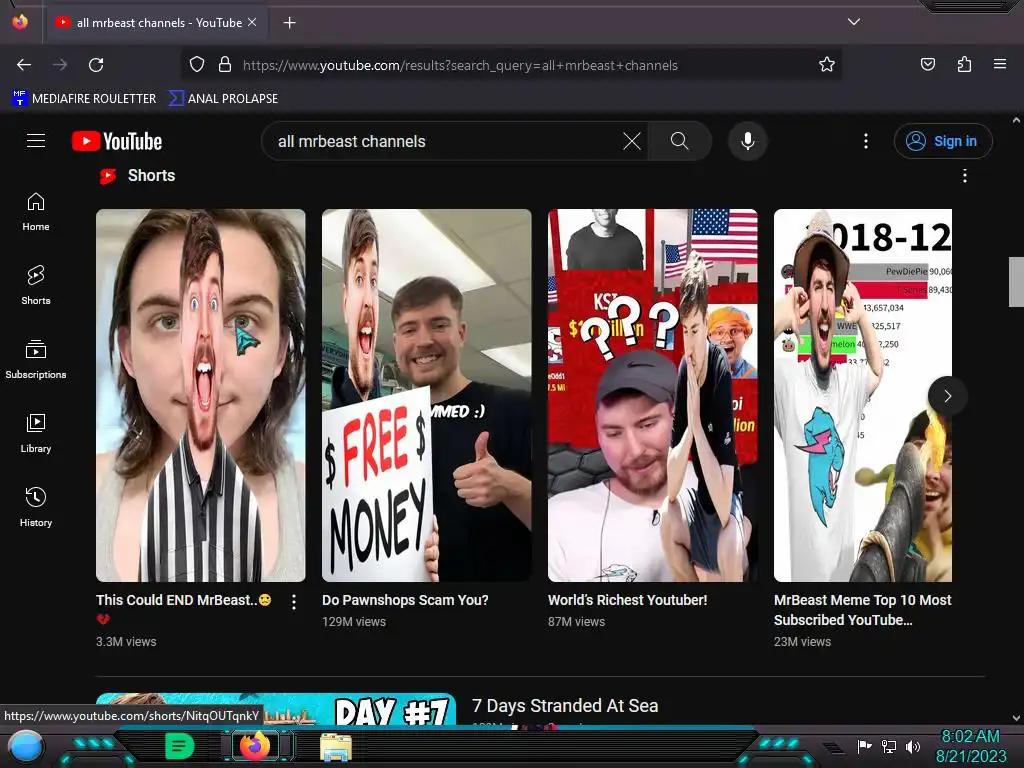Open Subscriptions in the sidebar

pyautogui.click(x=36, y=360)
